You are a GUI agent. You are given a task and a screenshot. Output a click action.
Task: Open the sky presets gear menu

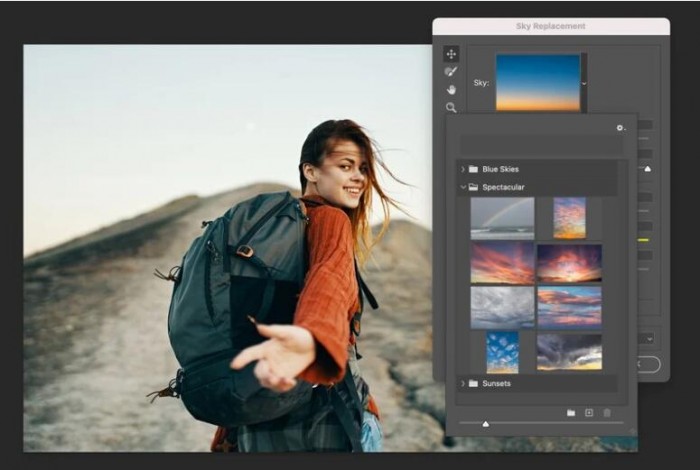pyautogui.click(x=621, y=128)
